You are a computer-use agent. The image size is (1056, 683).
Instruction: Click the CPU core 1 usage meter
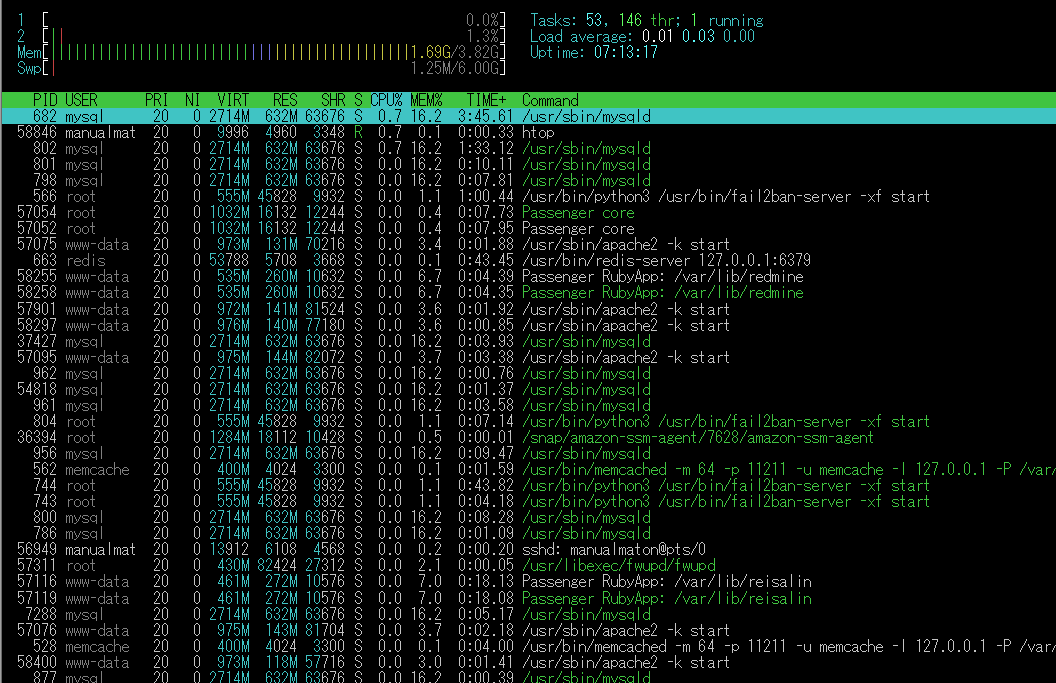tap(270, 16)
